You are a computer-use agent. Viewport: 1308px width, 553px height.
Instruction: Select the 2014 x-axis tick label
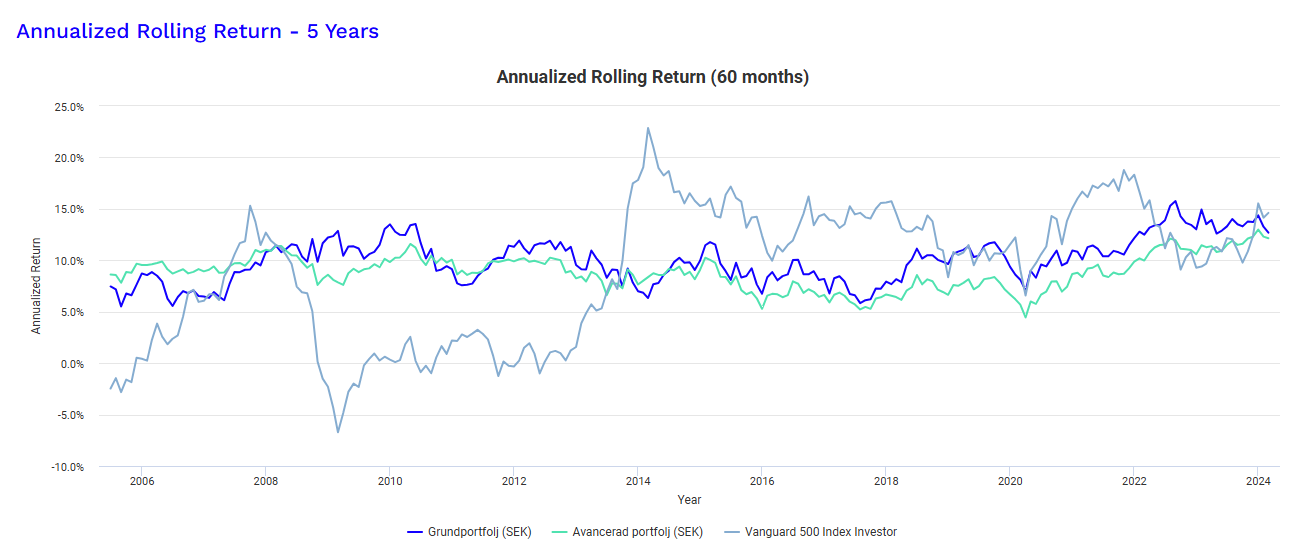(x=638, y=480)
